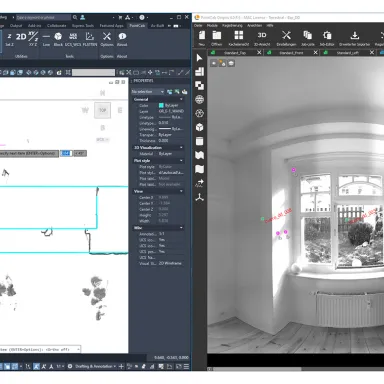
Task: Click the cyan ByLayer color swatch
Action: pyautogui.click(x=161, y=105)
